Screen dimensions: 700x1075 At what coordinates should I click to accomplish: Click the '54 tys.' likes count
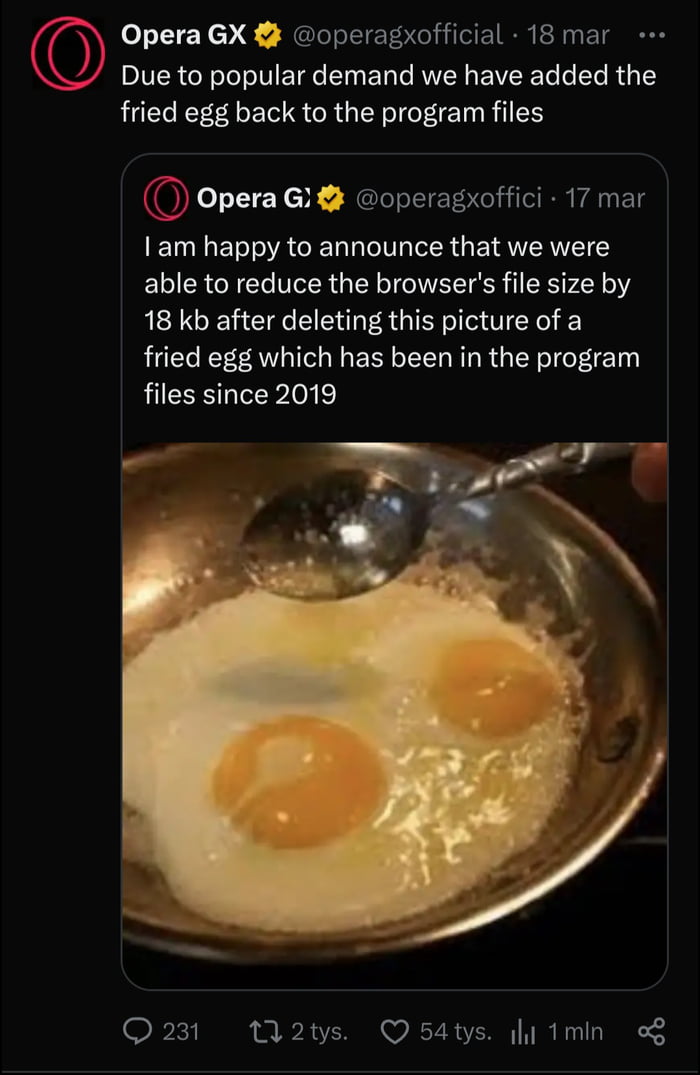coord(455,1031)
